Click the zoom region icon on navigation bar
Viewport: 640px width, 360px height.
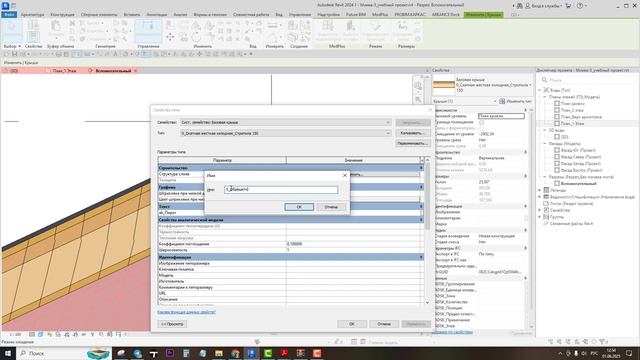(x=418, y=100)
